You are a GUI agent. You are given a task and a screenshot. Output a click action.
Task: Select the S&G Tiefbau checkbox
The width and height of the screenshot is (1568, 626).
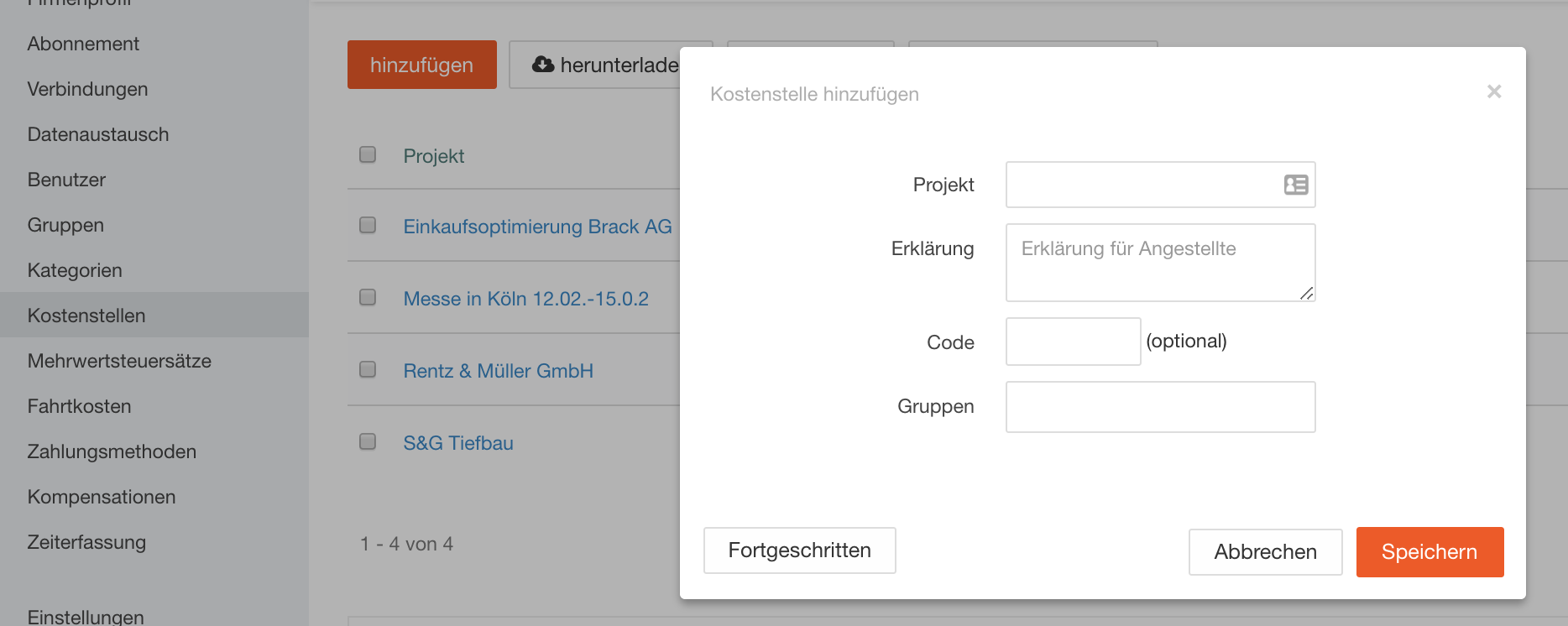pyautogui.click(x=368, y=441)
